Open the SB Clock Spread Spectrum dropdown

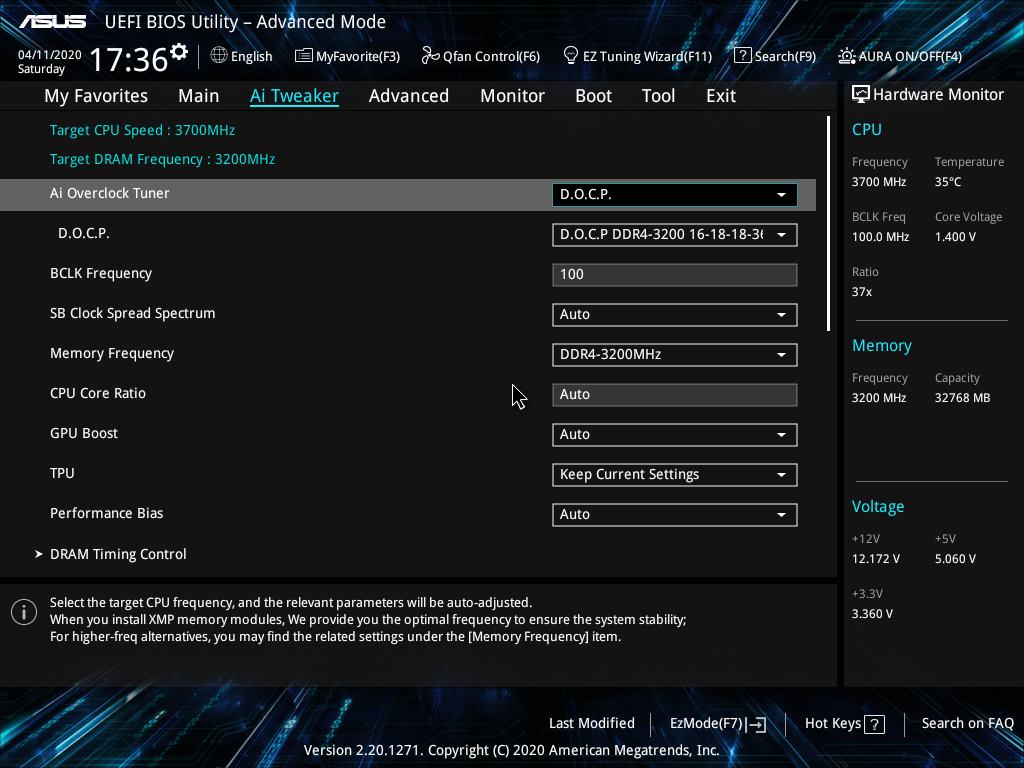pos(675,314)
